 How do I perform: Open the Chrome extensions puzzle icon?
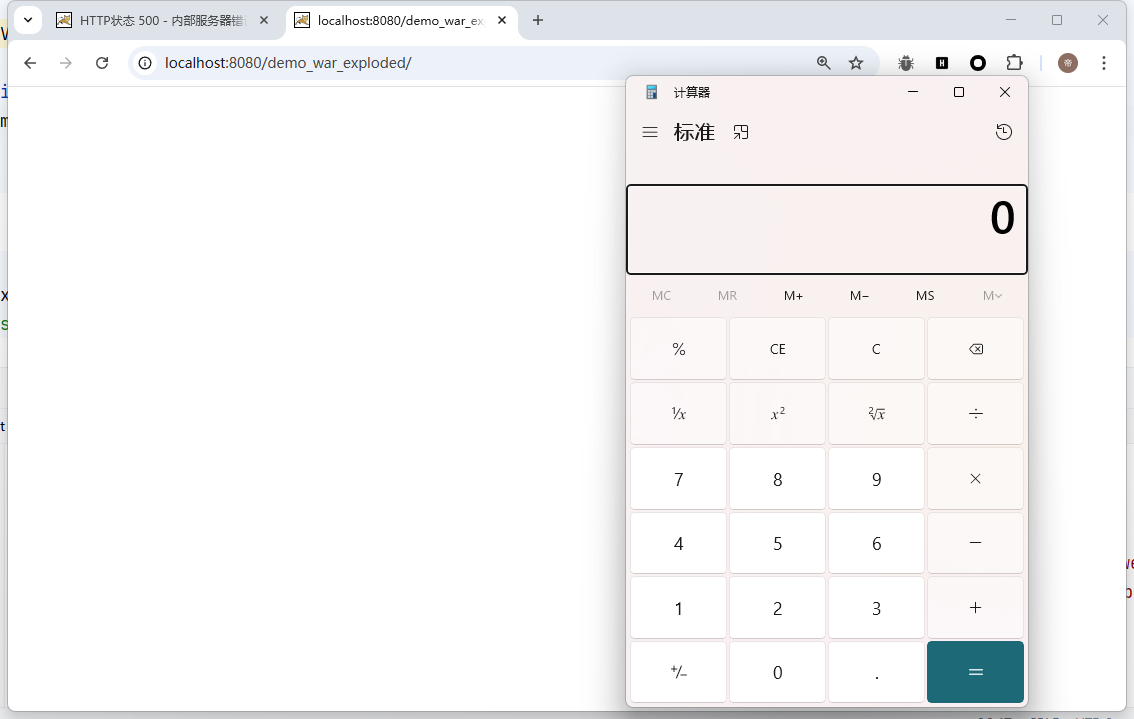(1014, 63)
